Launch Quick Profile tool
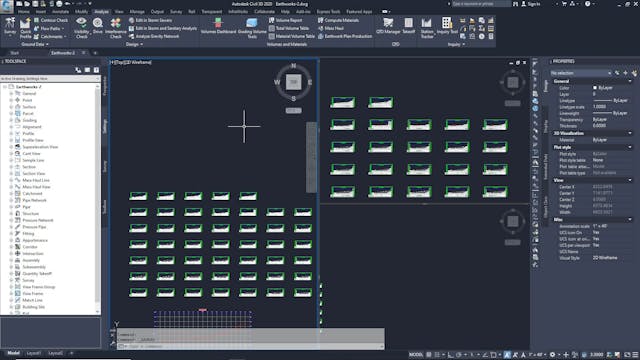640x360 pixels. (x=25, y=28)
